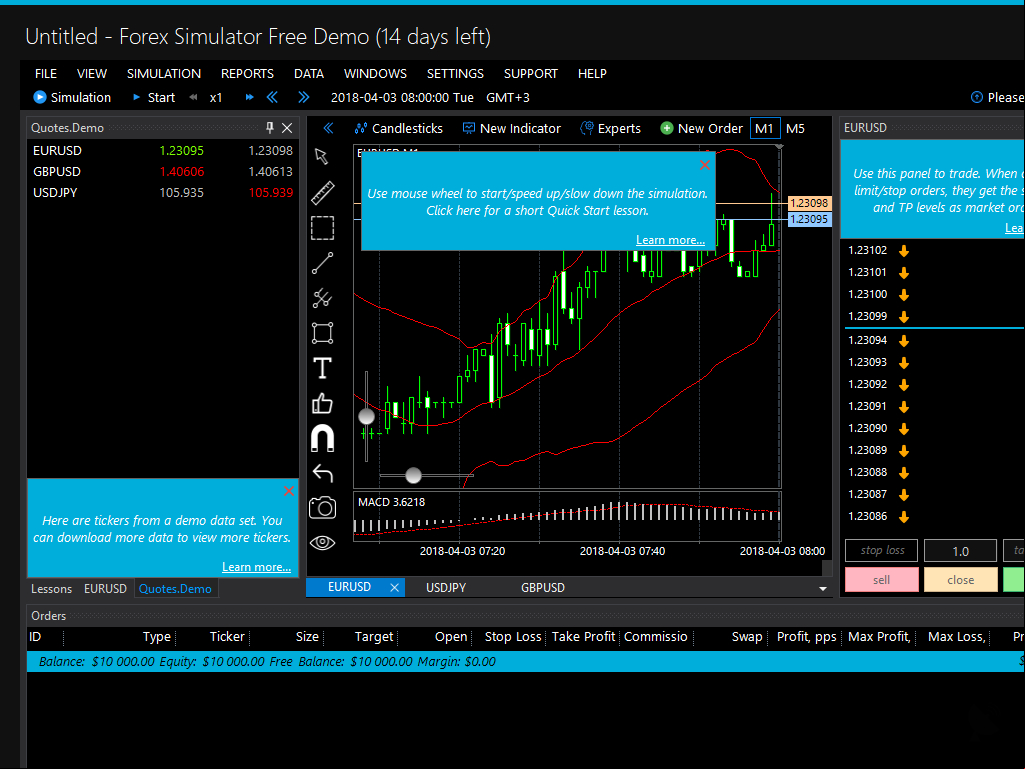Screen dimensions: 1025x769
Task: Select the Quotes.Demo panel tab
Action: (x=175, y=589)
